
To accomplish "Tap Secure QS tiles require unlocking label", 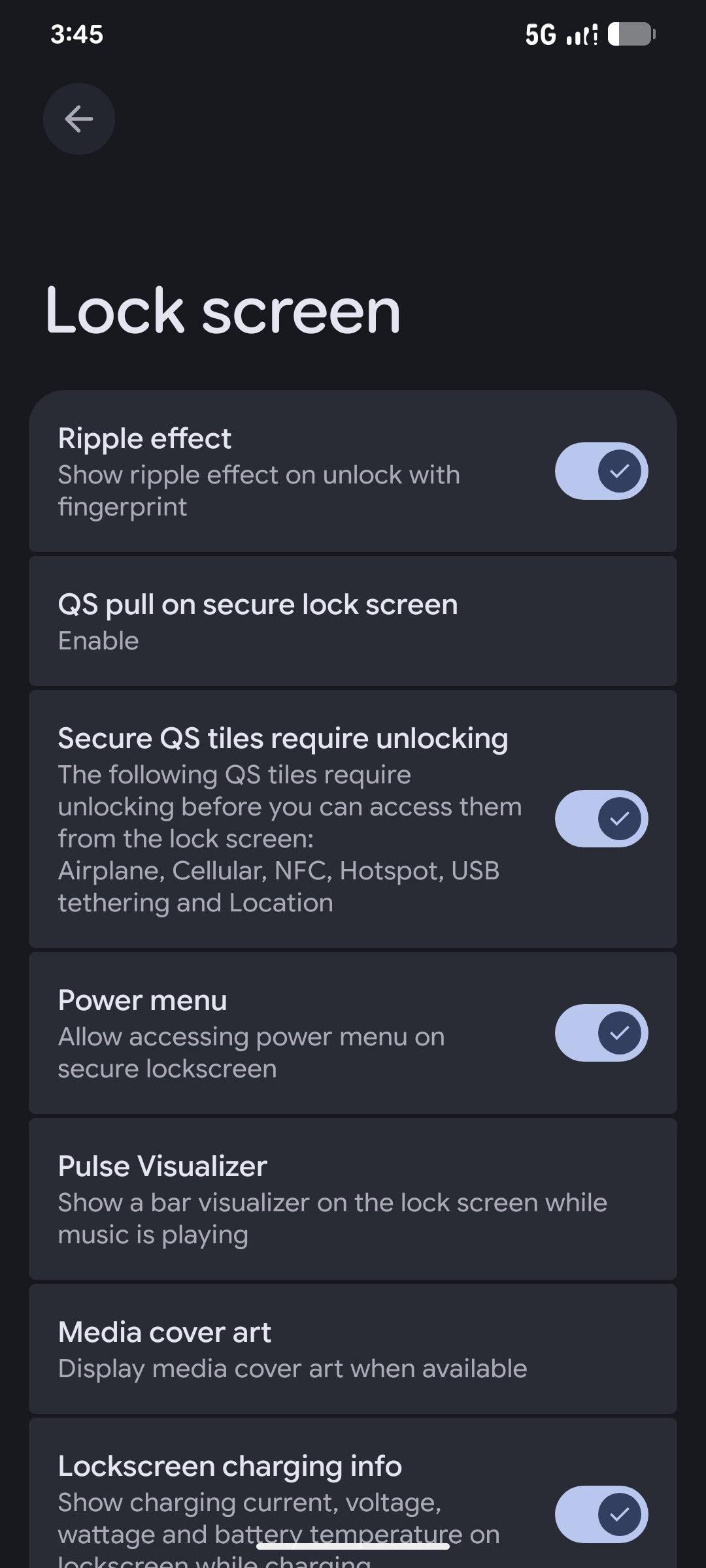I will click(282, 738).
